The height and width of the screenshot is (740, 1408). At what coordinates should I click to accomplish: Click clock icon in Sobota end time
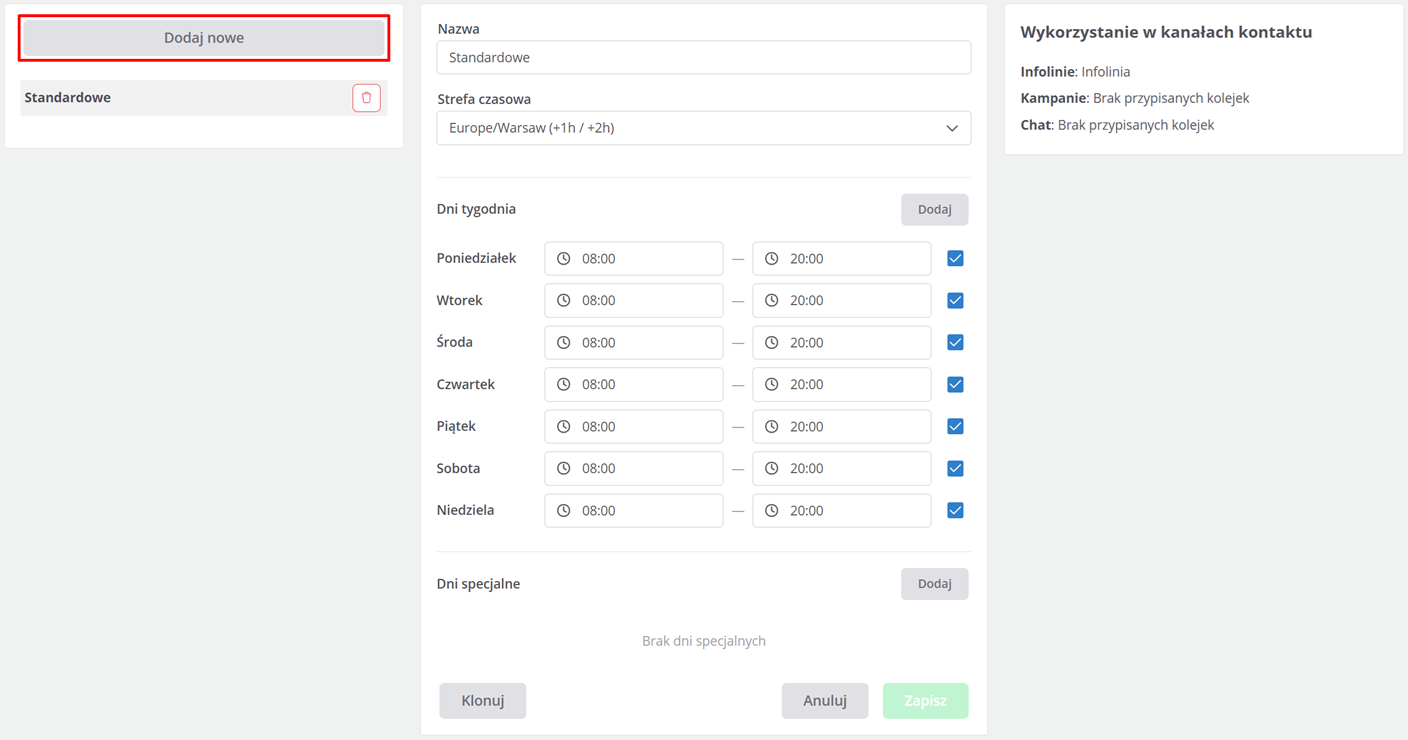click(772, 469)
